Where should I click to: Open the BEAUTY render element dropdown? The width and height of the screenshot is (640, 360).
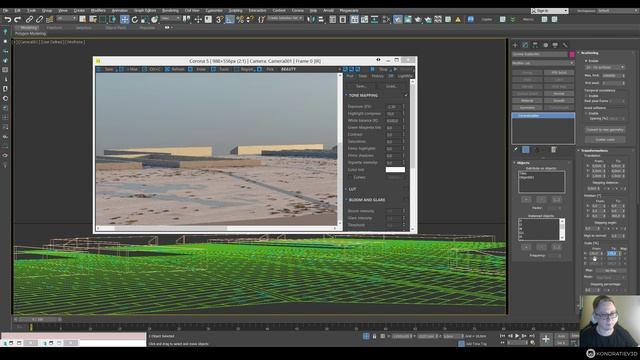click(x=311, y=69)
